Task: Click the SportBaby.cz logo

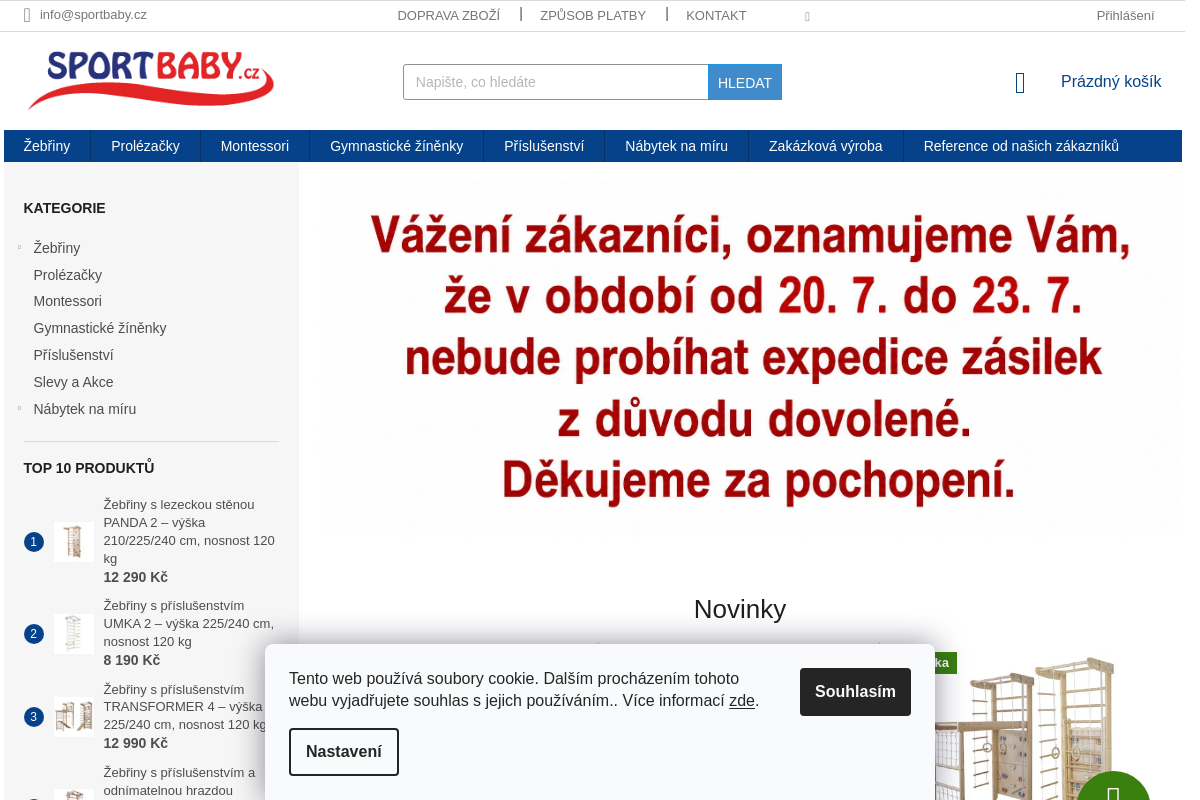Action: click(150, 80)
